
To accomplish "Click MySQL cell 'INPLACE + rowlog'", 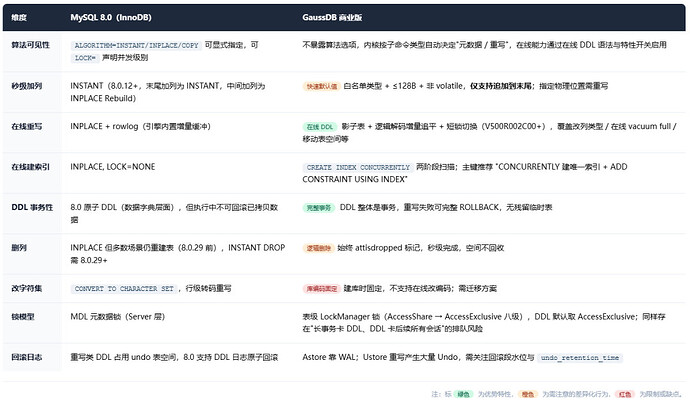I will 140,126.
